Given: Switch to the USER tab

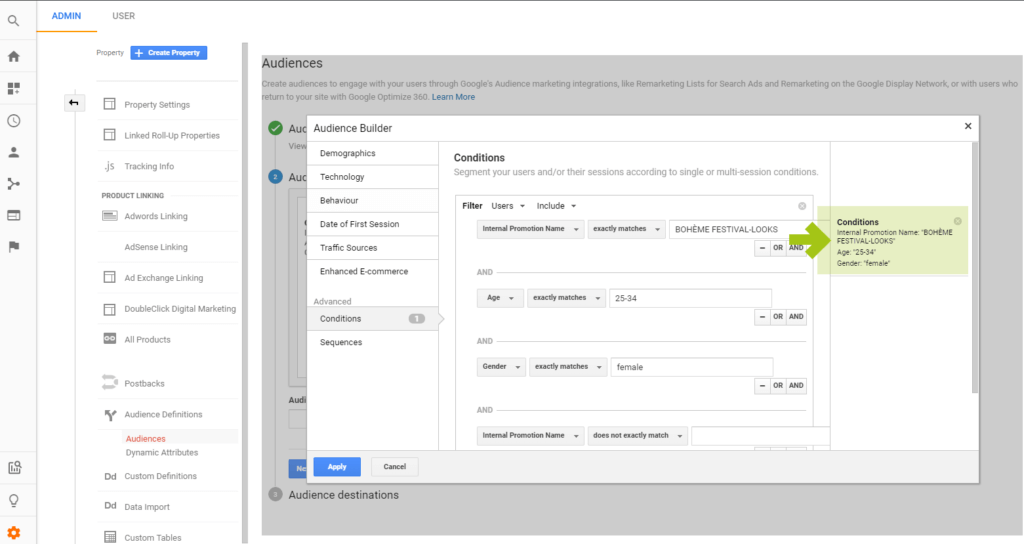Looking at the screenshot, I should (x=123, y=16).
